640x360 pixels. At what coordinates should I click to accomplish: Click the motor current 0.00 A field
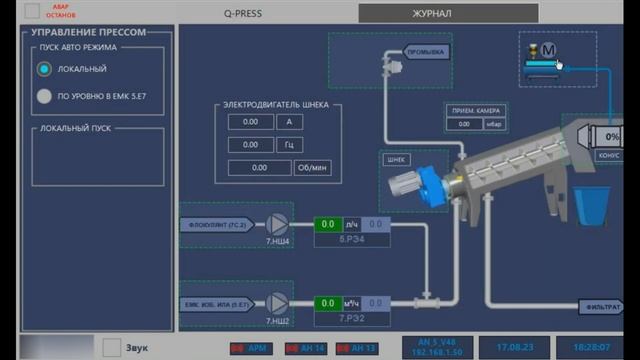(251, 122)
